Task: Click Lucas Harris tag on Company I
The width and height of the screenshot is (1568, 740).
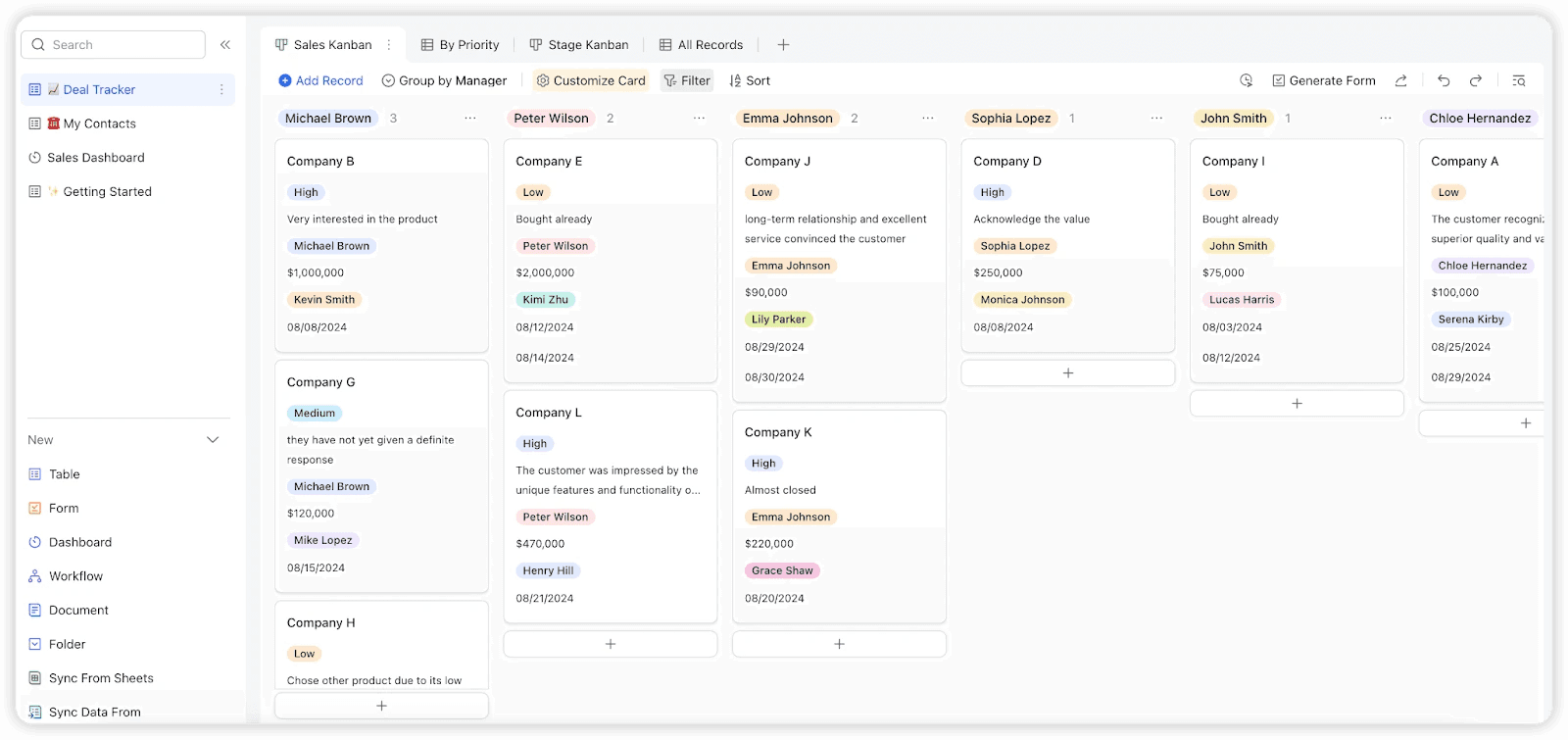Action: tap(1242, 300)
